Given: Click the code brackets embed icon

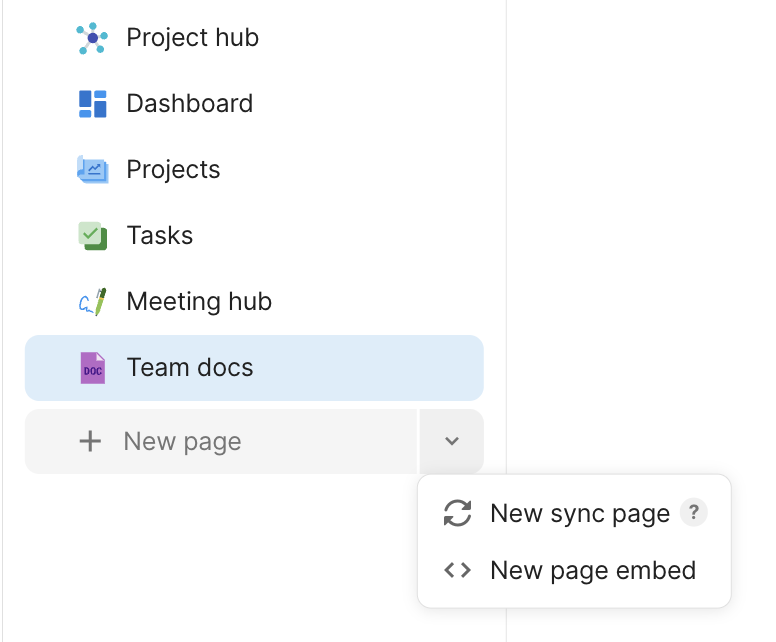Looking at the screenshot, I should pyautogui.click(x=457, y=571).
